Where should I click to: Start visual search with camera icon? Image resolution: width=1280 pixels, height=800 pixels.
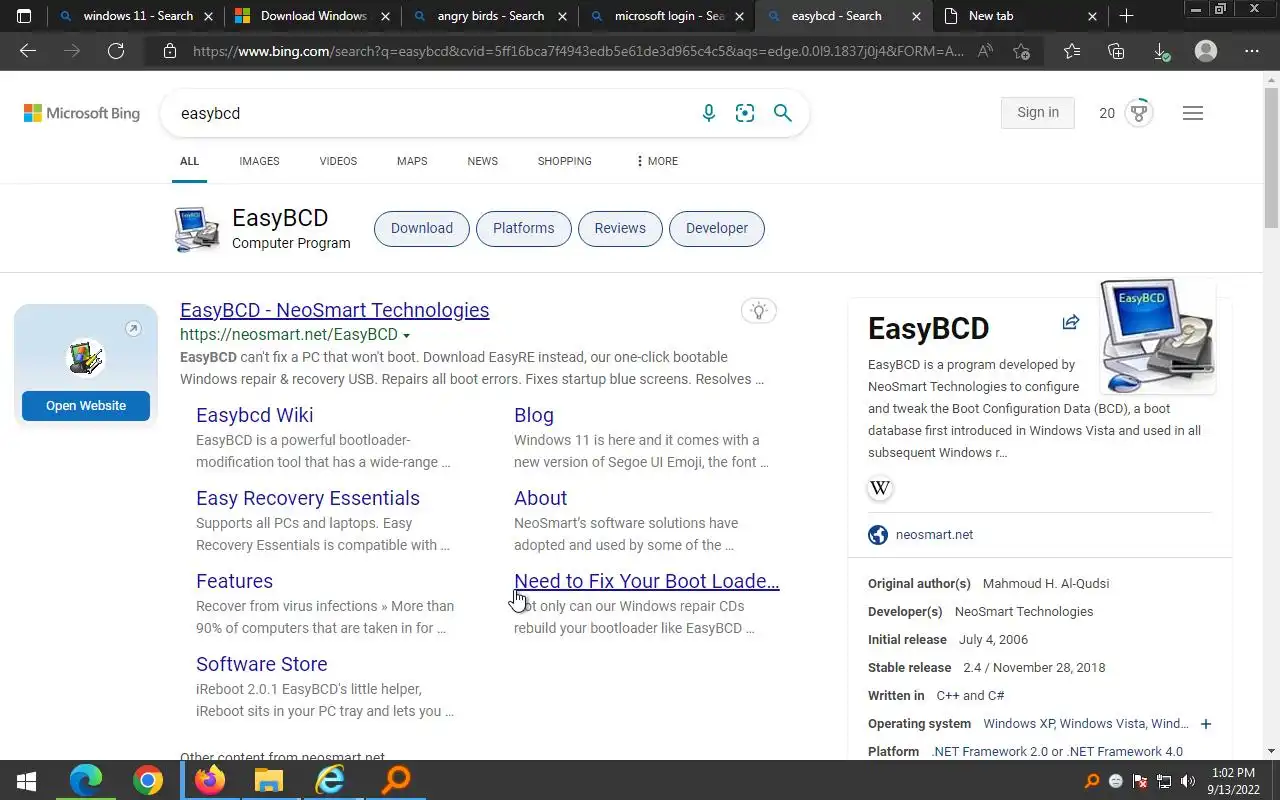[745, 113]
